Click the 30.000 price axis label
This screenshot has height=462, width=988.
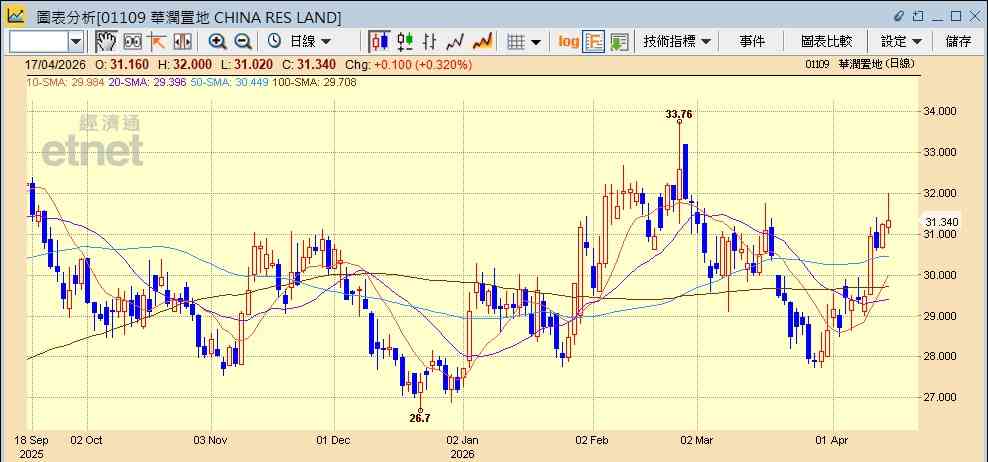(941, 275)
